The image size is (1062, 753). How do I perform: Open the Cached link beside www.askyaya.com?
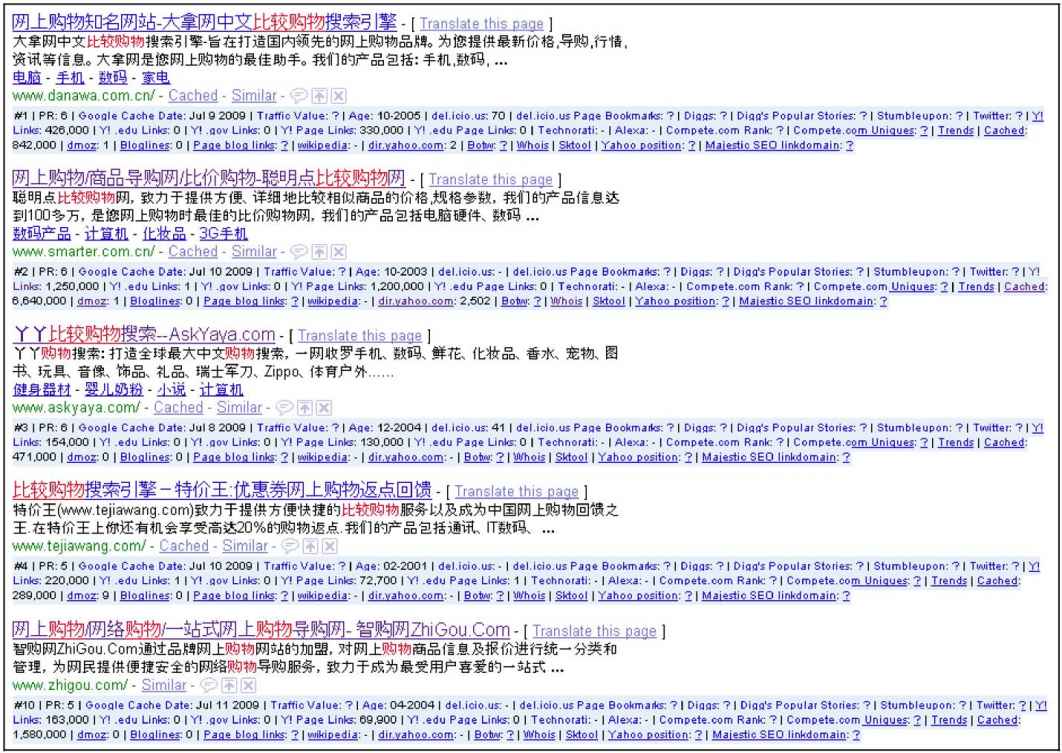(178, 408)
